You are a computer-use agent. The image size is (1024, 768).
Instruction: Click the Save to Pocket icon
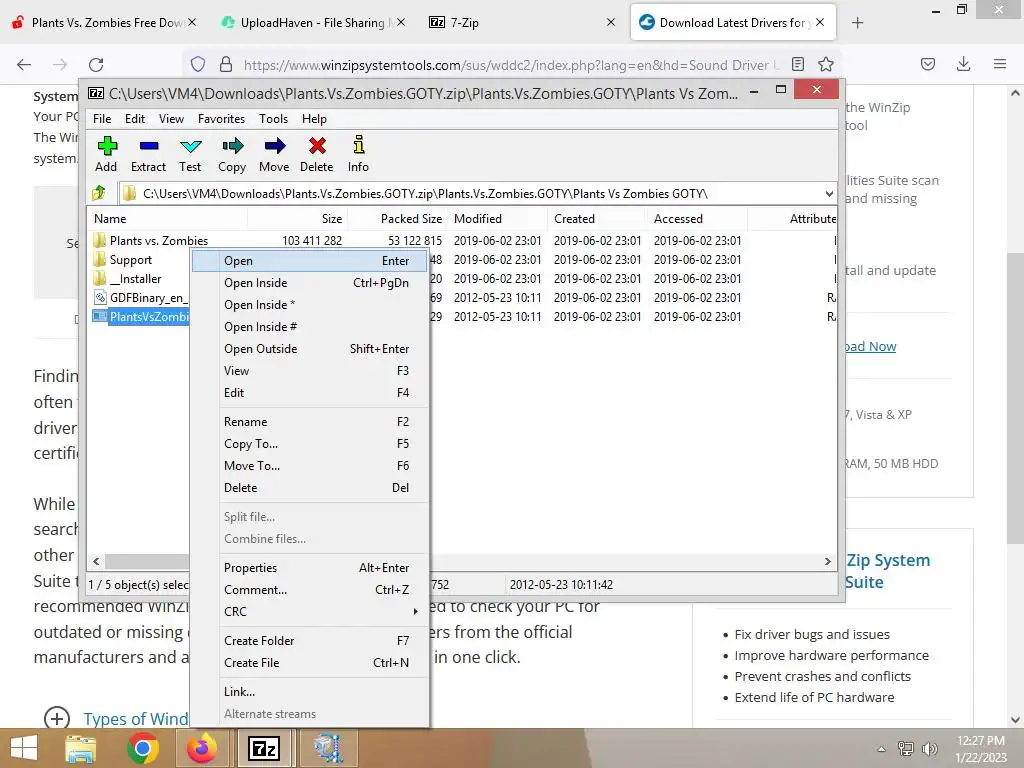coord(927,64)
